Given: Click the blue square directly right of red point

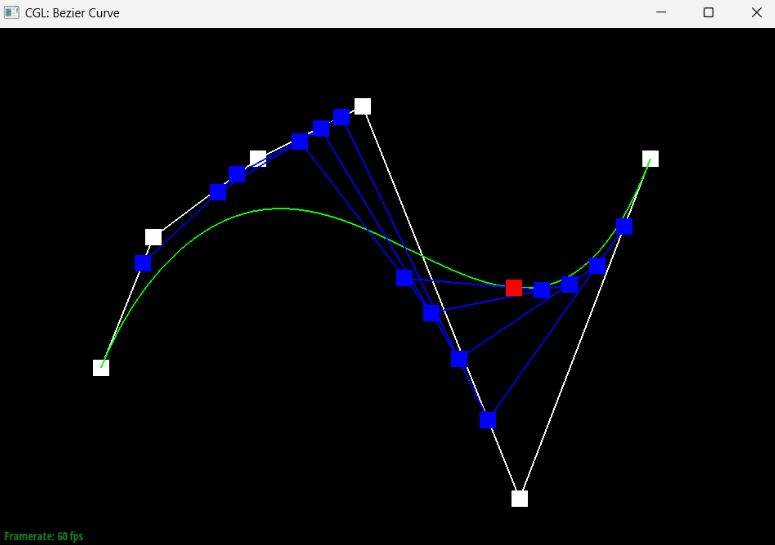Looking at the screenshot, I should 541,290.
